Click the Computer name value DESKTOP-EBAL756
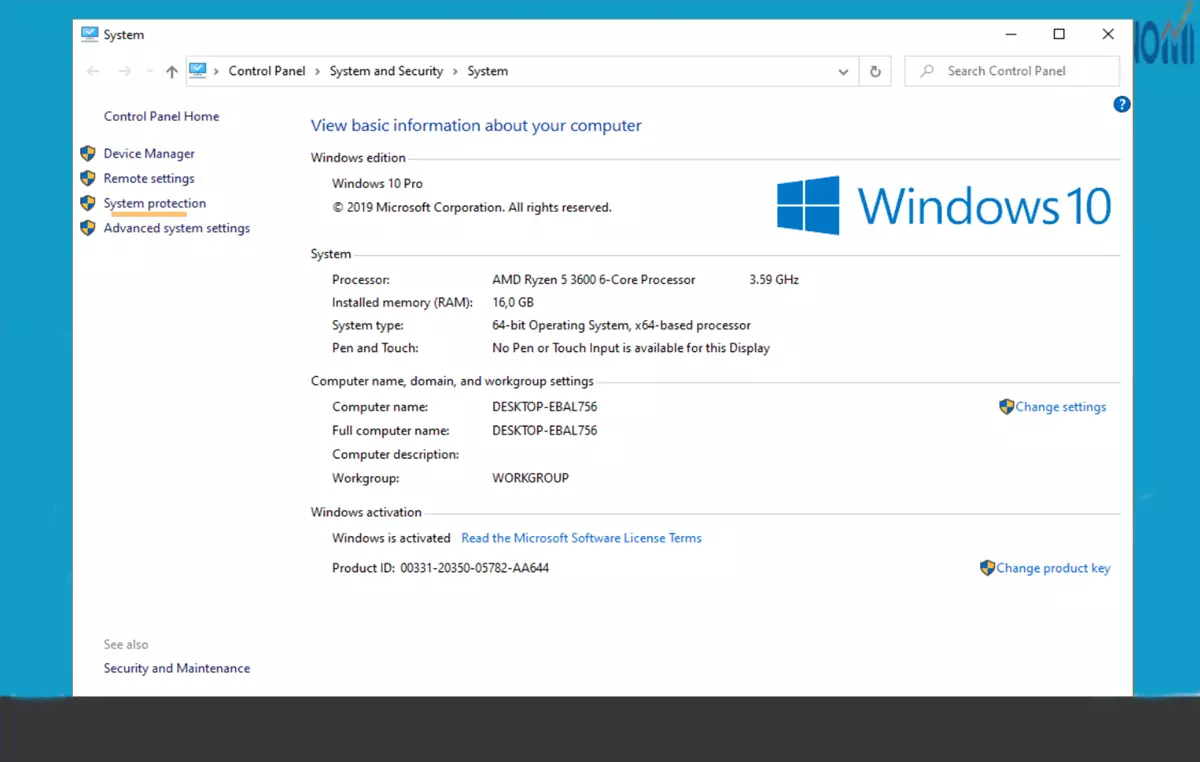The width and height of the screenshot is (1200, 762). 544,407
